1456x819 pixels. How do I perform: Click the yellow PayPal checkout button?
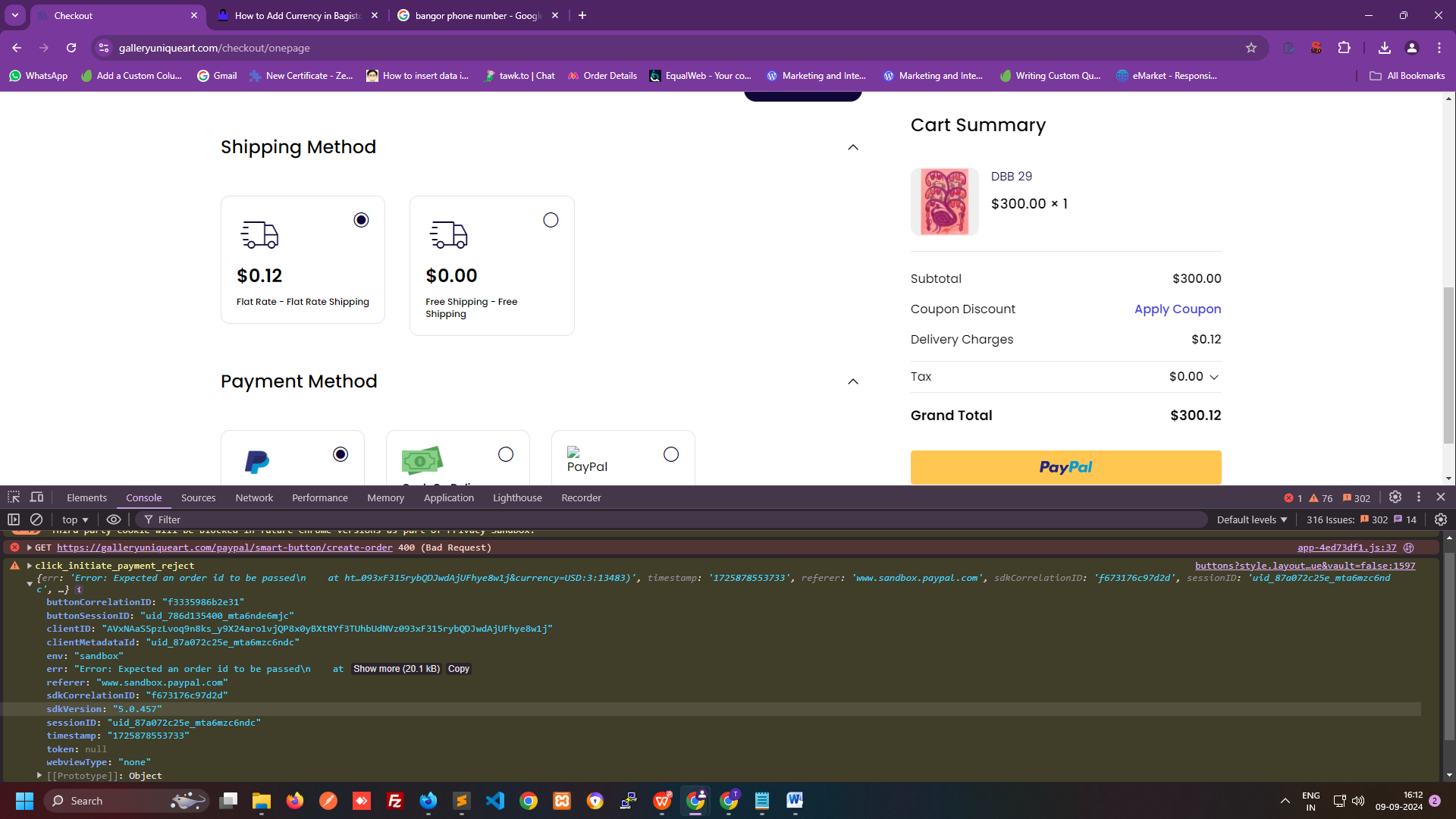[1065, 467]
